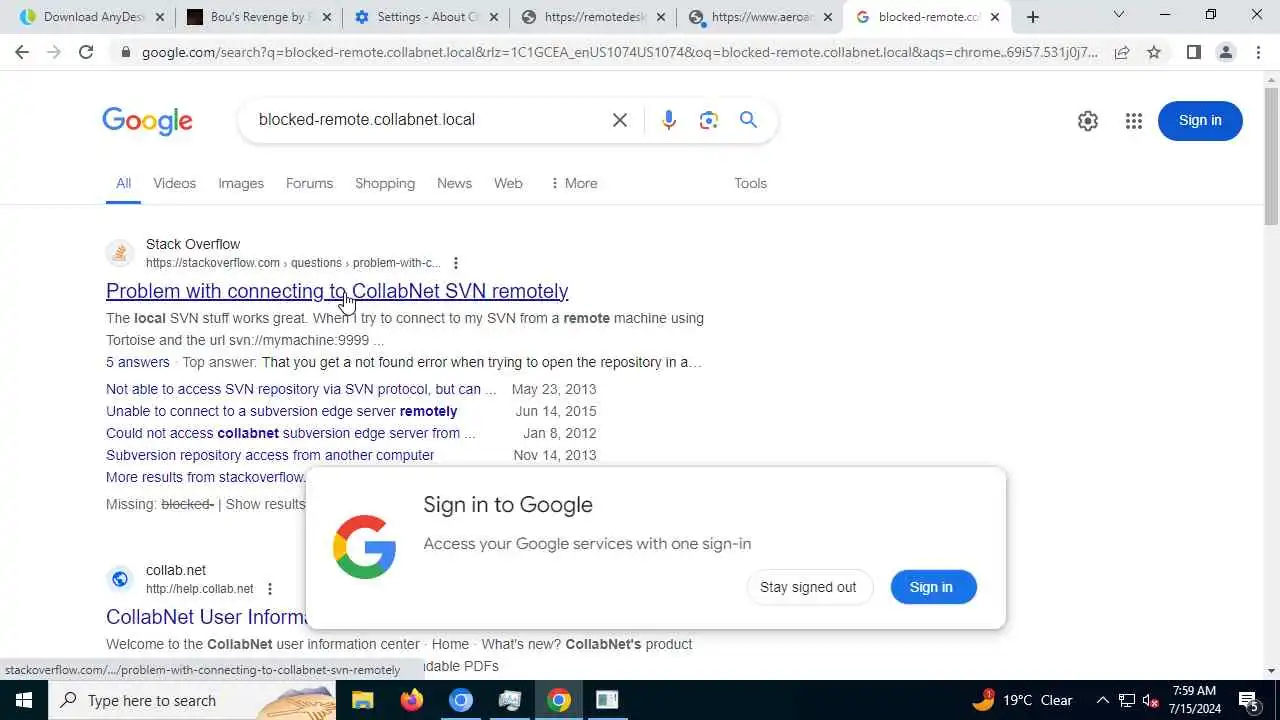Expand the More search filters dropdown
Screen dimensions: 1280x720
point(573,183)
